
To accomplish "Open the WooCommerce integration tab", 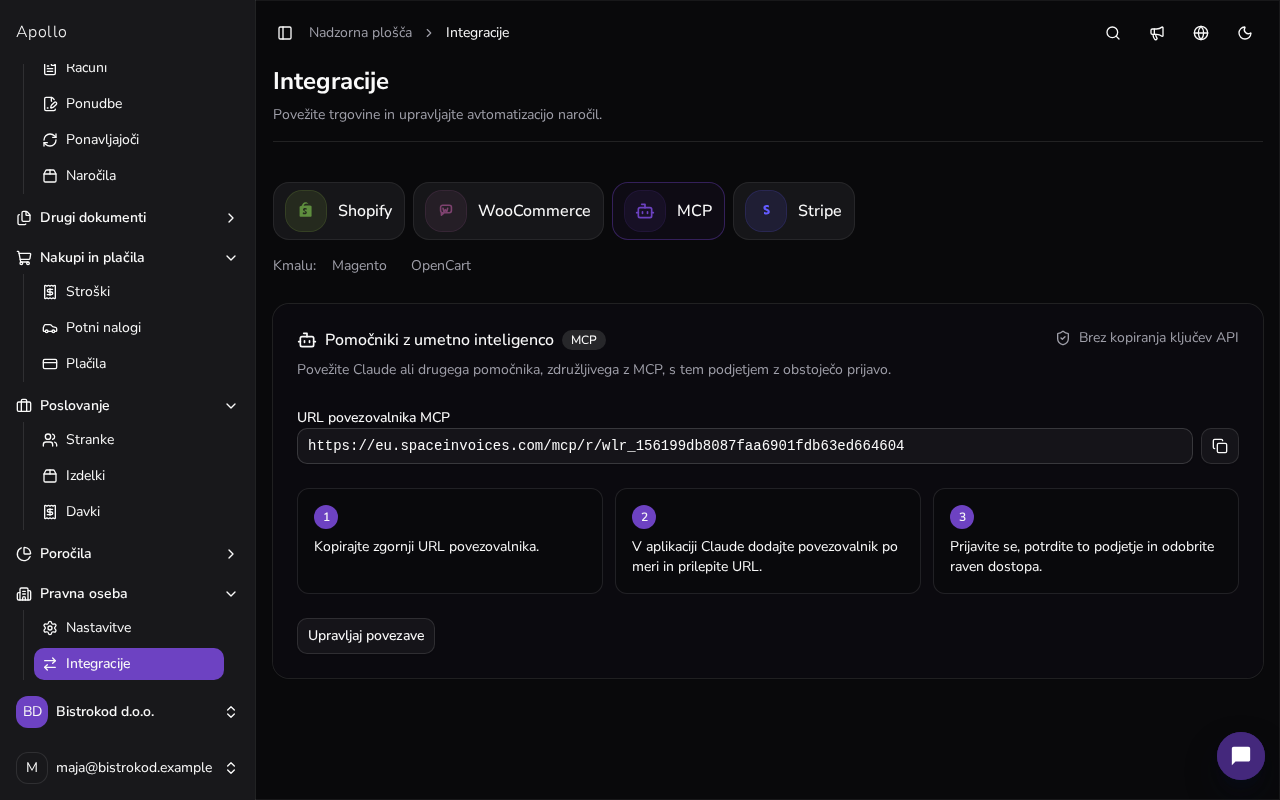I will (508, 211).
